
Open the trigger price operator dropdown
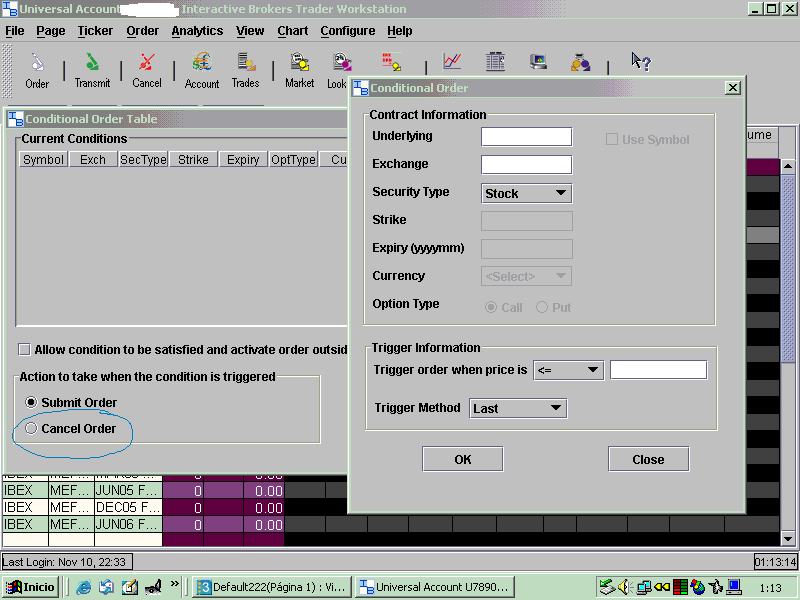568,370
